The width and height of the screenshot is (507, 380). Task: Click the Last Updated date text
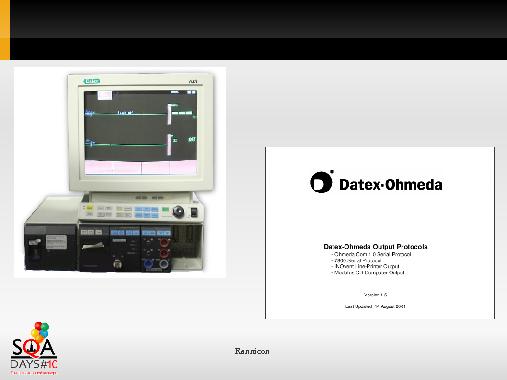click(x=375, y=306)
